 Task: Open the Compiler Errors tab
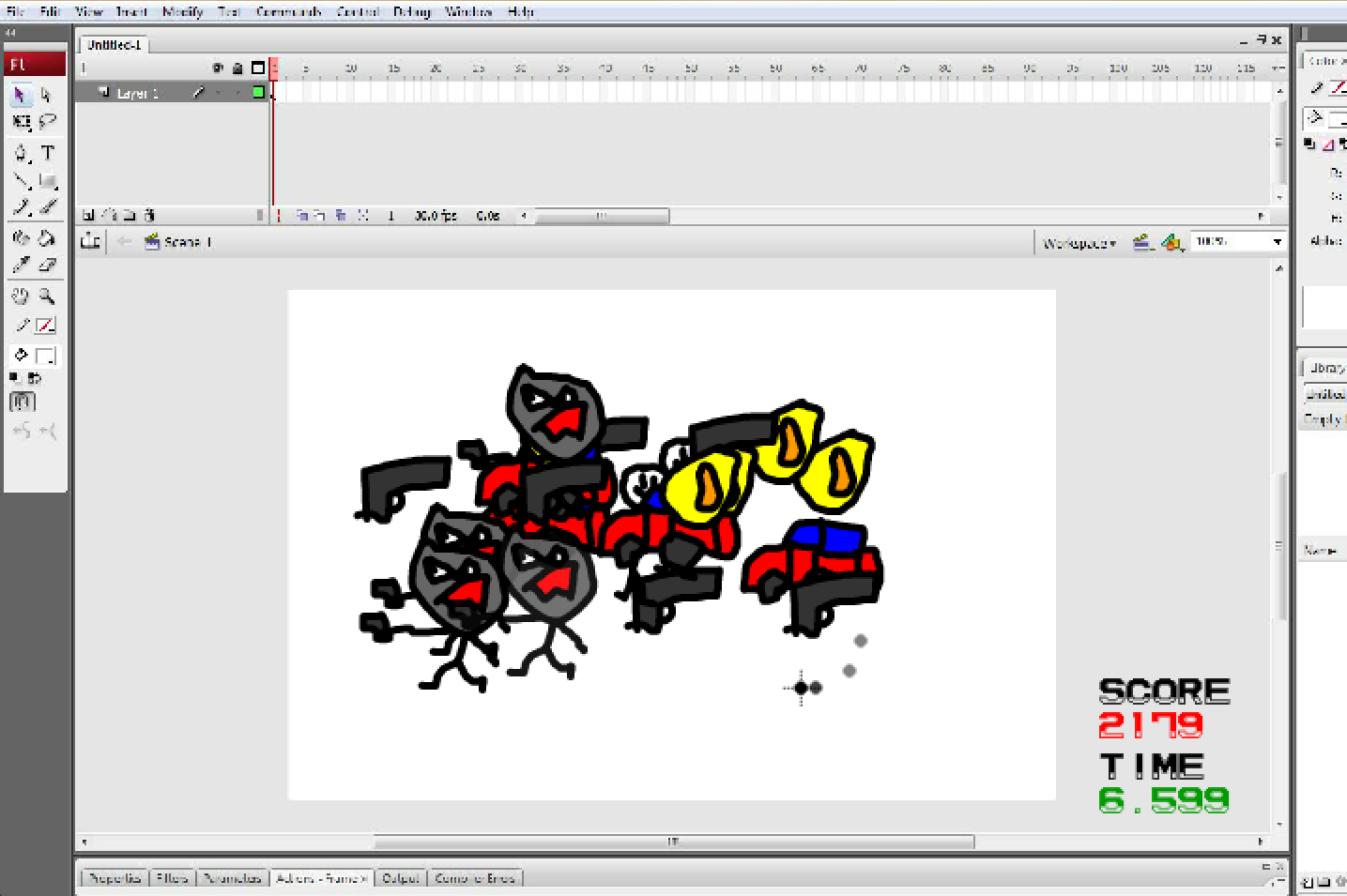[475, 878]
